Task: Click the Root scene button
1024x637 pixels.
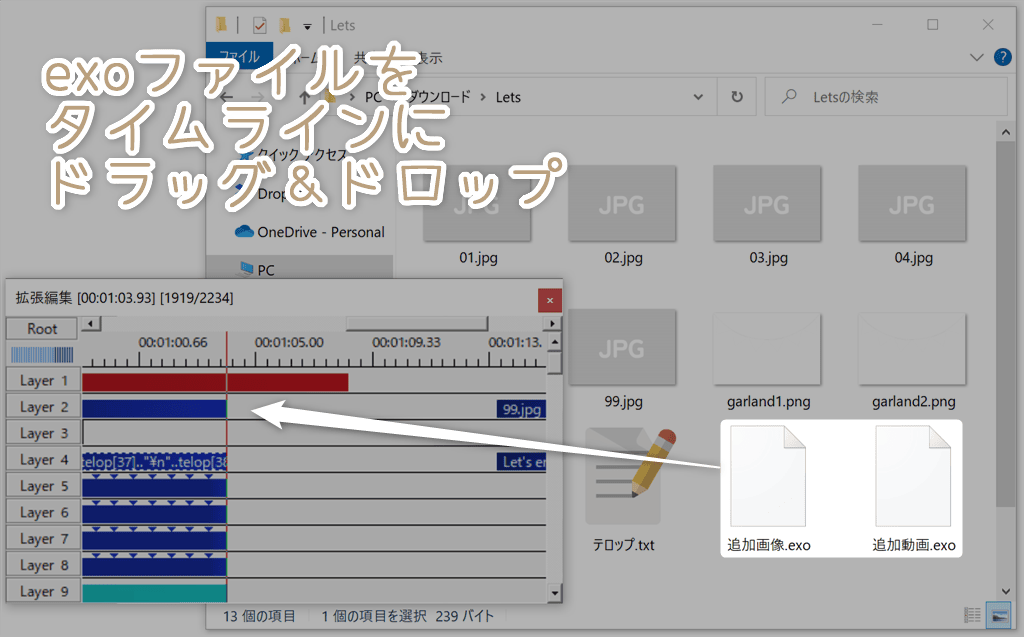Action: pos(42,329)
